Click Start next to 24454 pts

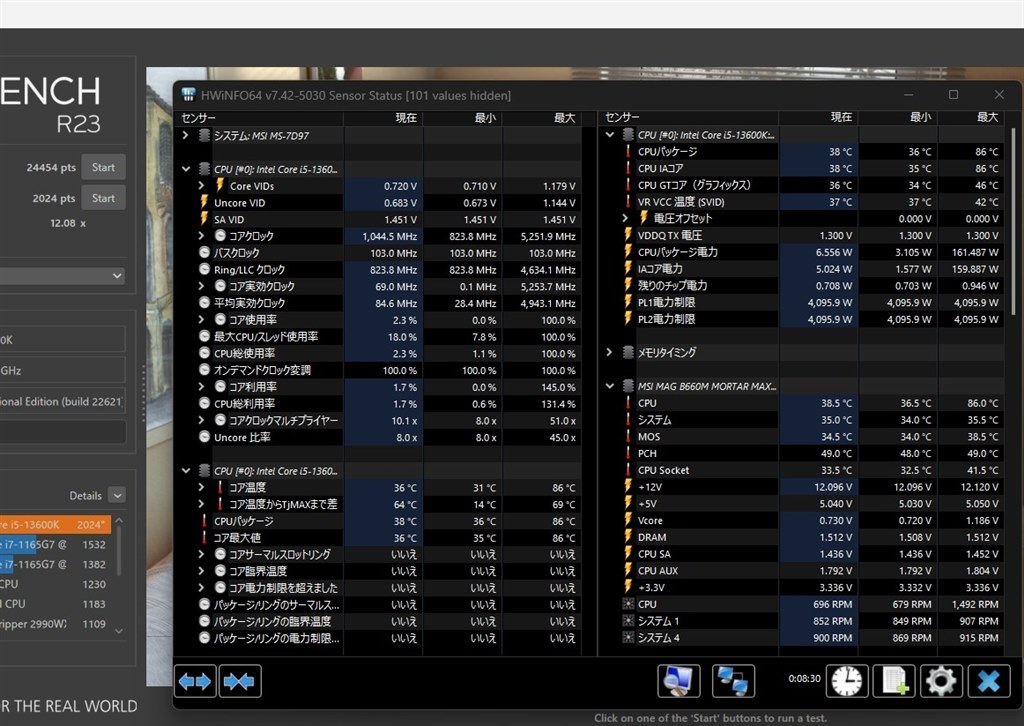pos(103,167)
